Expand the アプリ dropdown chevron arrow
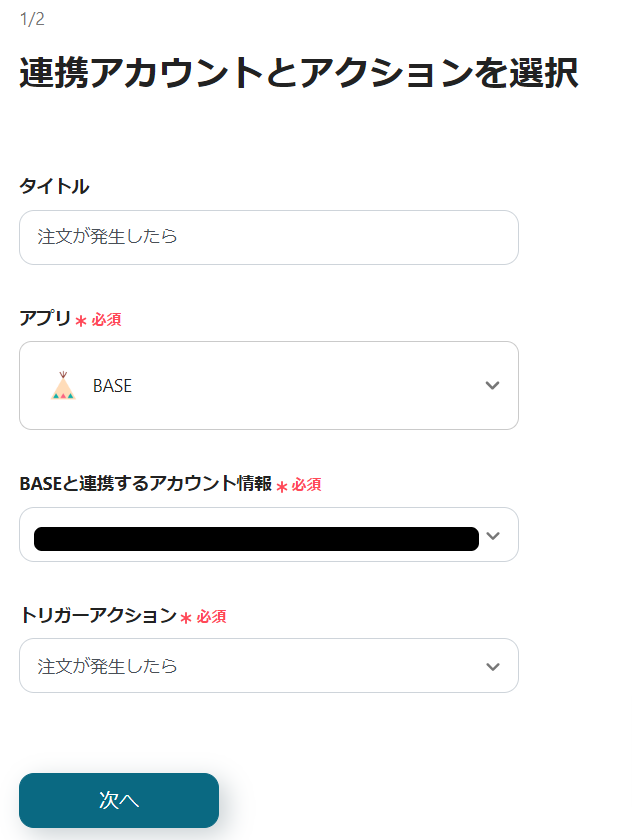This screenshot has width=632, height=840. click(491, 386)
